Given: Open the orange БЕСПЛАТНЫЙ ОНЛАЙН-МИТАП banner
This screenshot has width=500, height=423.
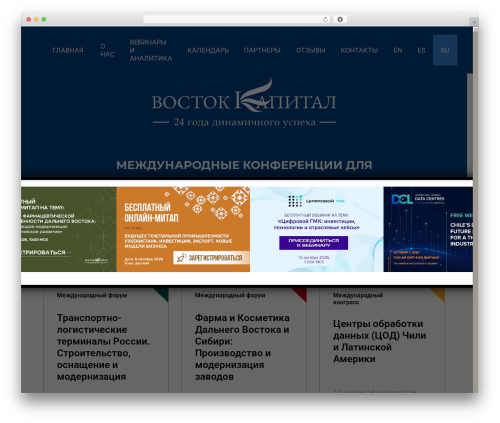Looking at the screenshot, I should tap(183, 229).
